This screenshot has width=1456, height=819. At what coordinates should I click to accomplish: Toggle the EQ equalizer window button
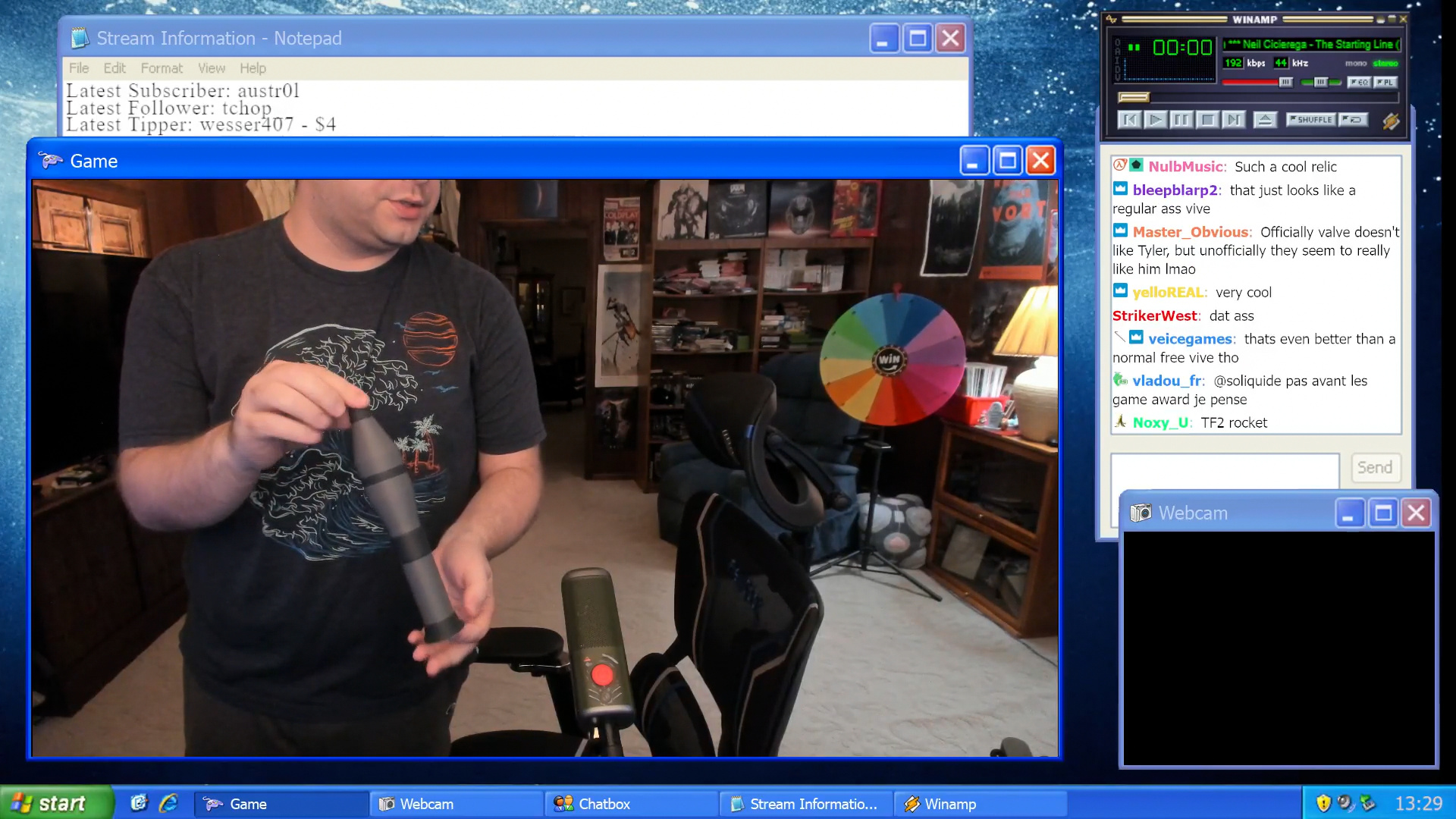[x=1358, y=82]
